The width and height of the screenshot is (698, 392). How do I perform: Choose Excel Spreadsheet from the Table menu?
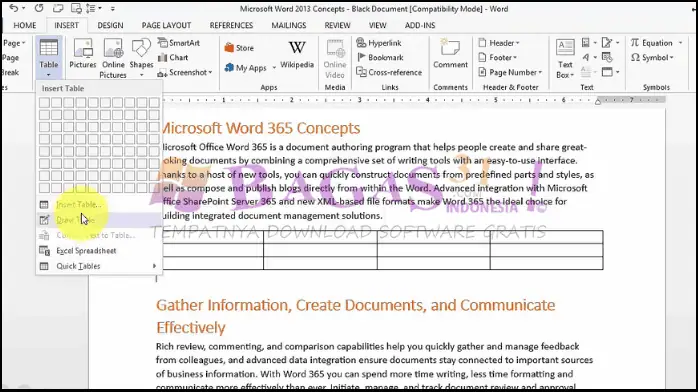pos(99,251)
